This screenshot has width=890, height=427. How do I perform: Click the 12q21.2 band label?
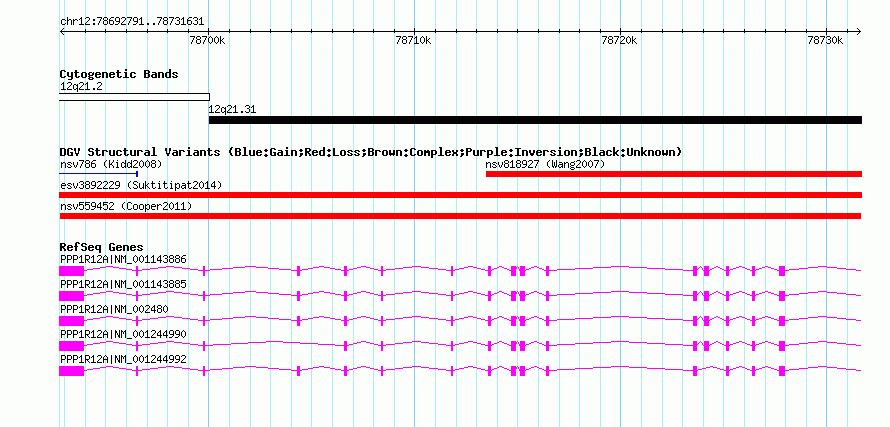point(81,87)
